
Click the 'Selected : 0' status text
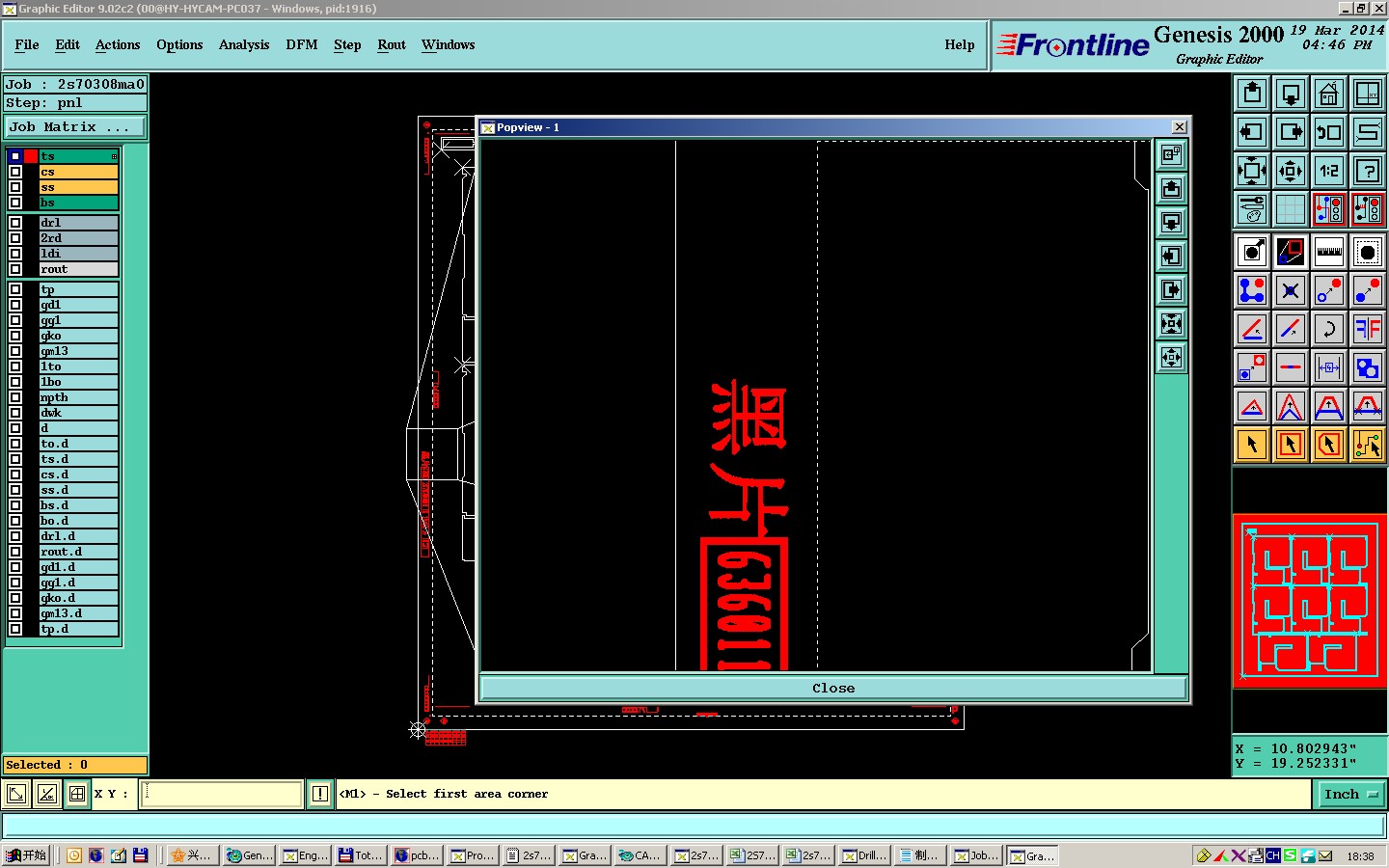46,765
